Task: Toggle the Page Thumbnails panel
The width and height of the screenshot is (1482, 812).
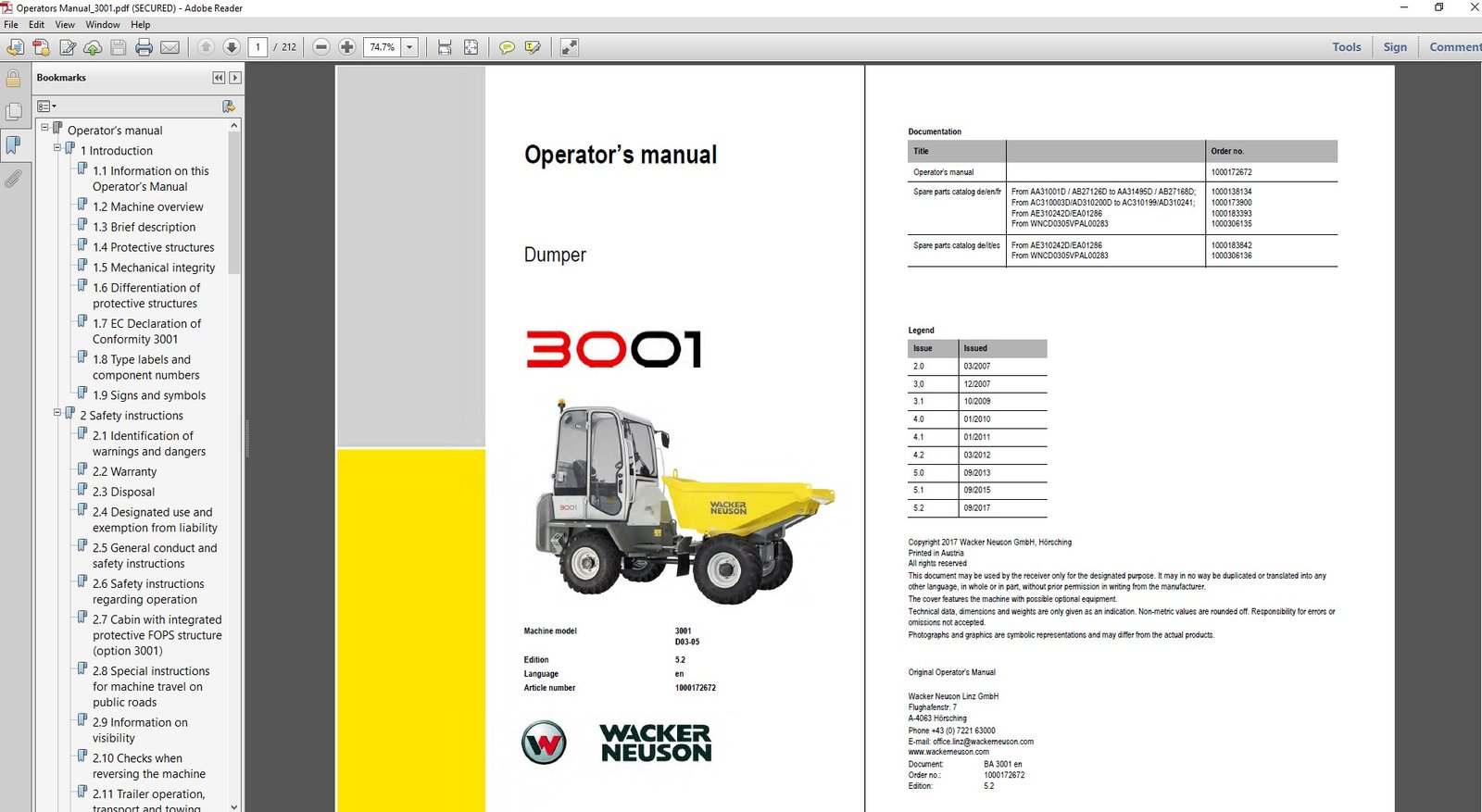Action: (13, 112)
